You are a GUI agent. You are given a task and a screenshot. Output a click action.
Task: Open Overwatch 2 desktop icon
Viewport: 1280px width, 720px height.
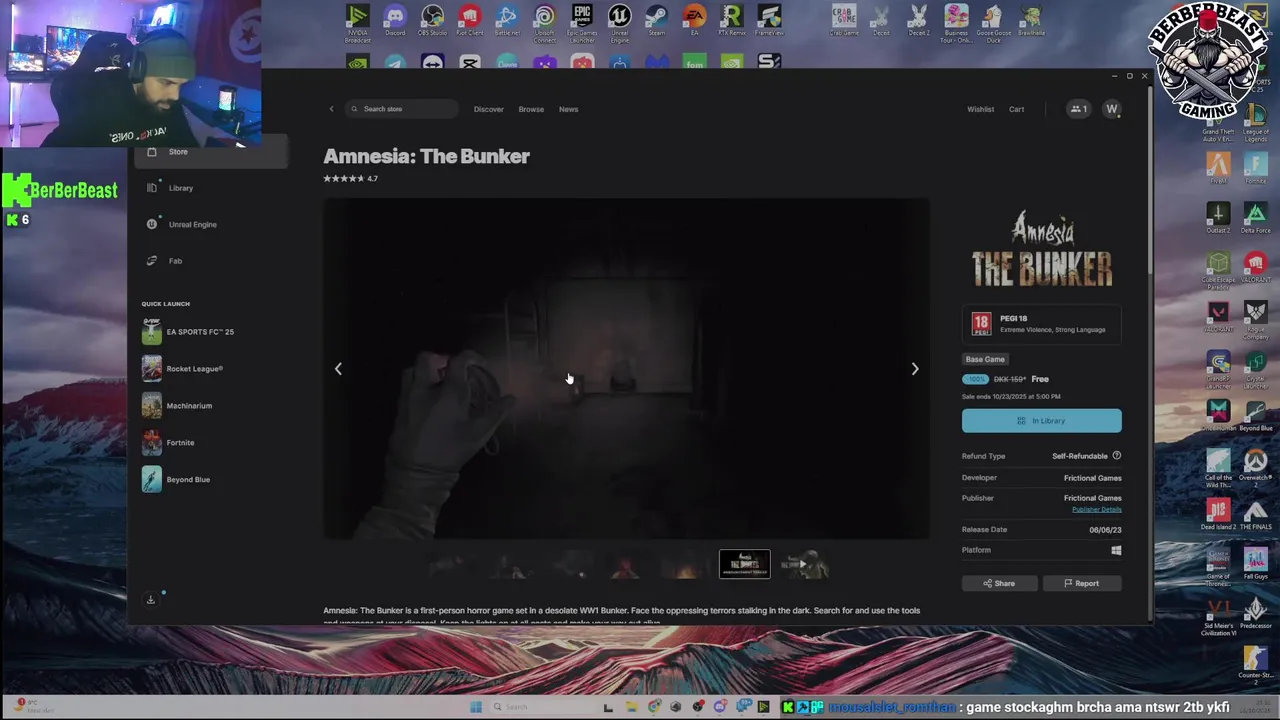(x=1255, y=468)
